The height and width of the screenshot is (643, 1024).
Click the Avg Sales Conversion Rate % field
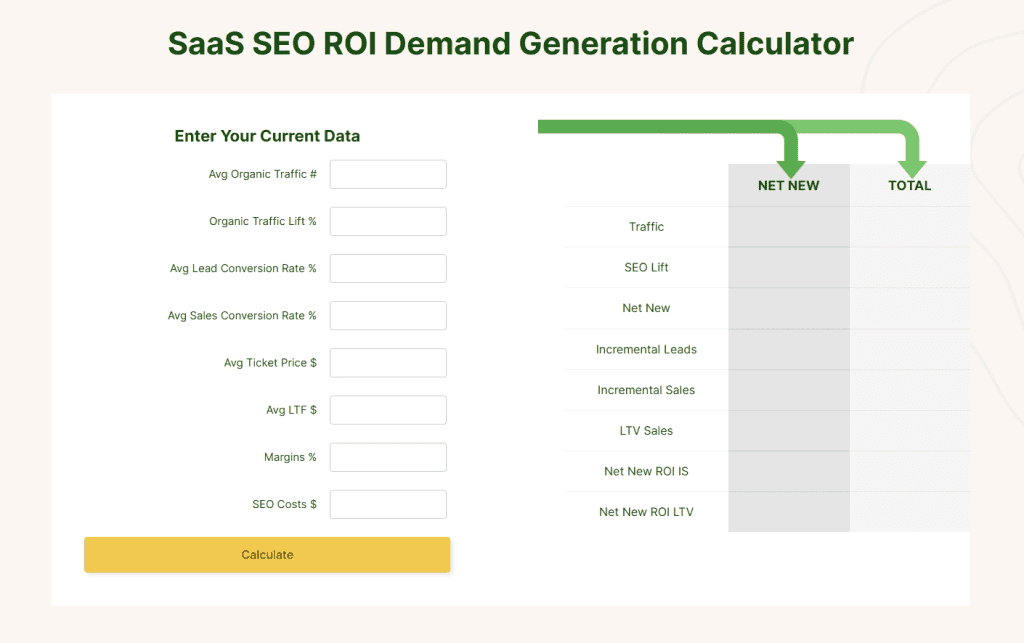(388, 315)
